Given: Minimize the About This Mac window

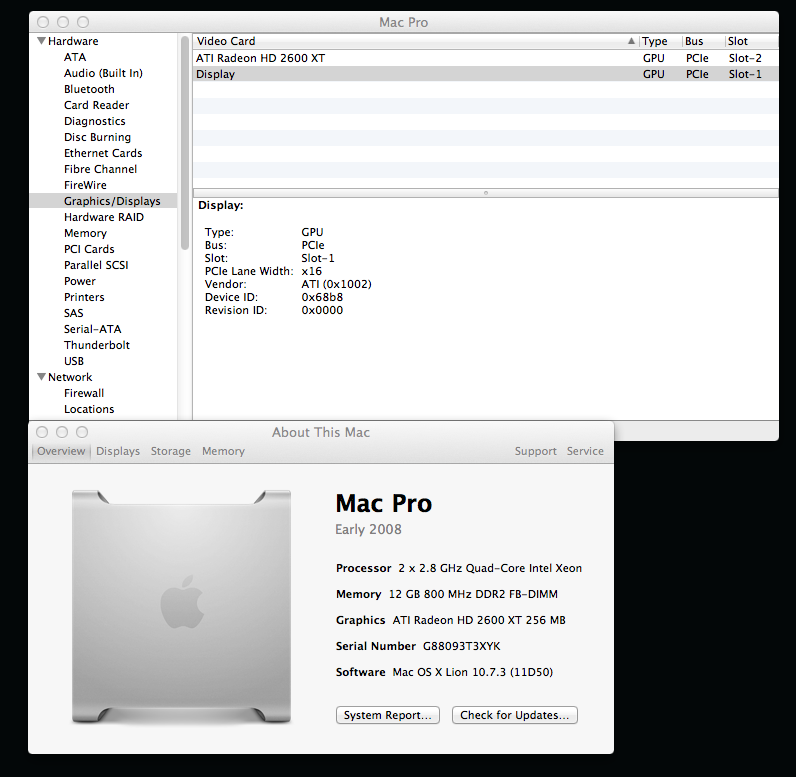Looking at the screenshot, I should pyautogui.click(x=62, y=432).
